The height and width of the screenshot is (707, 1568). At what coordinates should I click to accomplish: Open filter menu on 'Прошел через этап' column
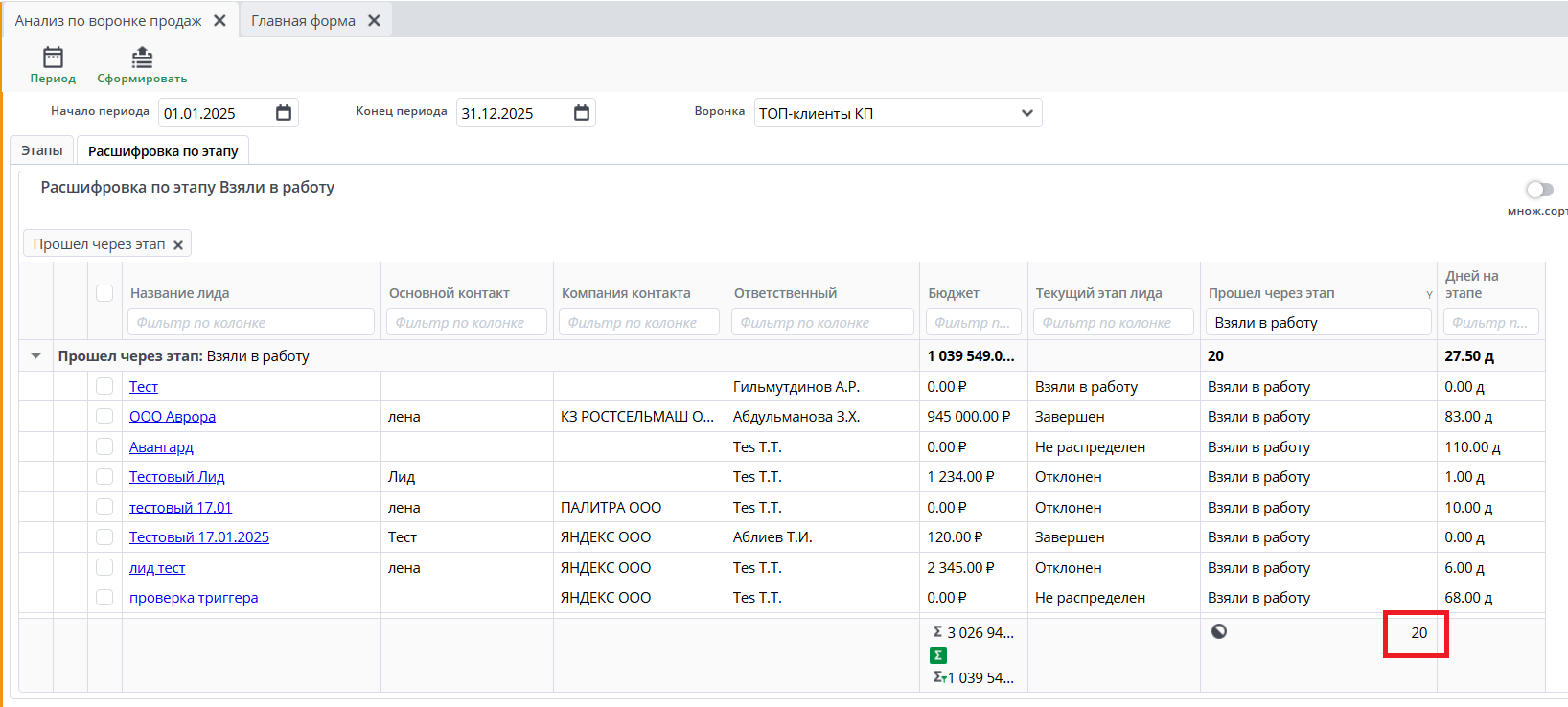coord(1429,295)
